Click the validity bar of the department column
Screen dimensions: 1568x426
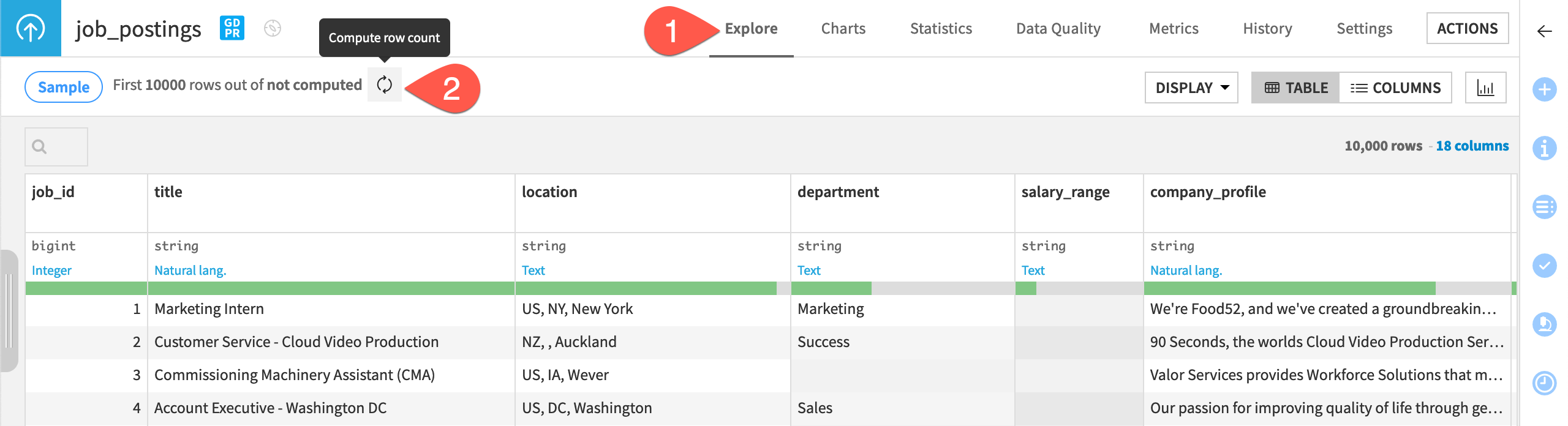(x=903, y=288)
